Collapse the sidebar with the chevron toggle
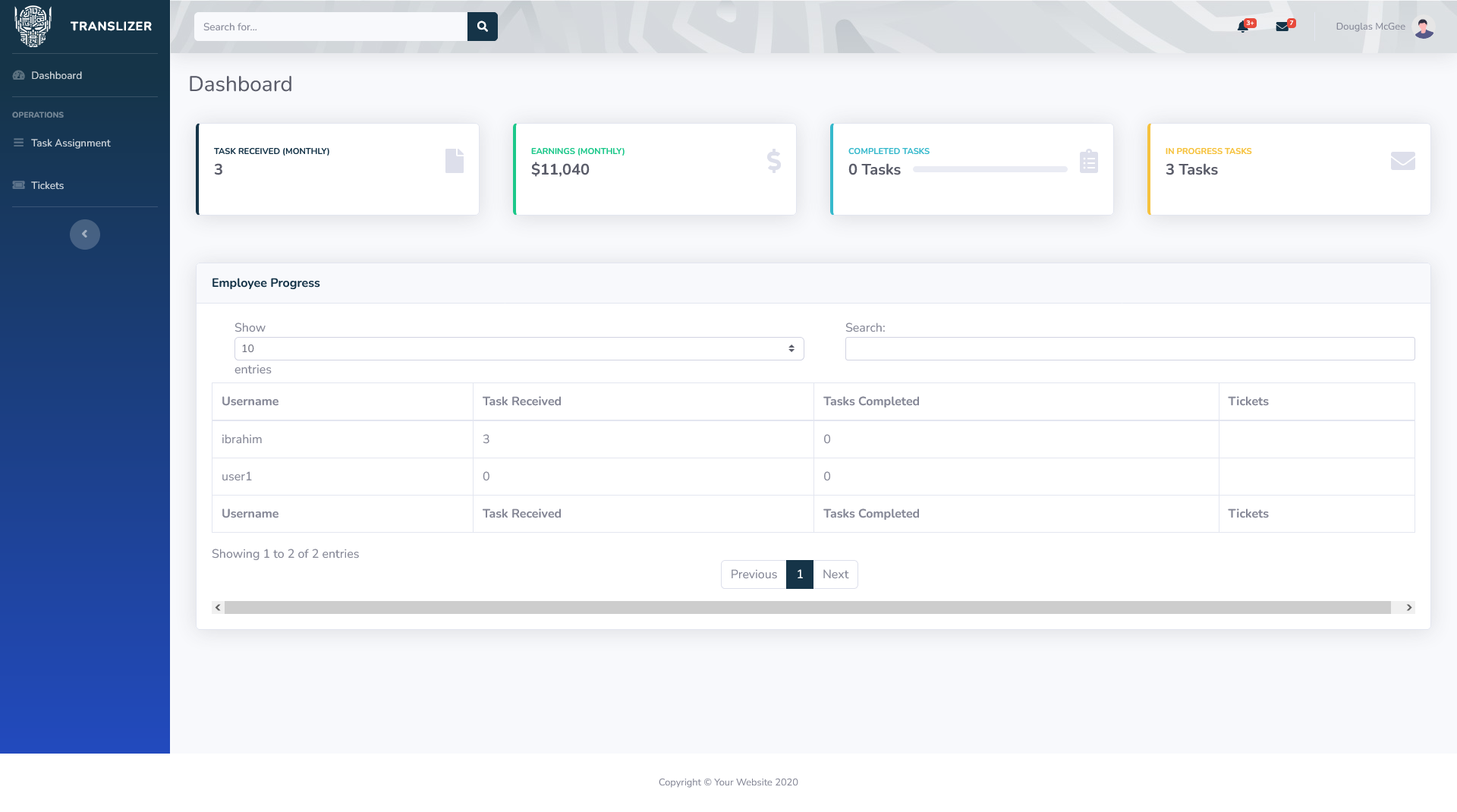 85,234
